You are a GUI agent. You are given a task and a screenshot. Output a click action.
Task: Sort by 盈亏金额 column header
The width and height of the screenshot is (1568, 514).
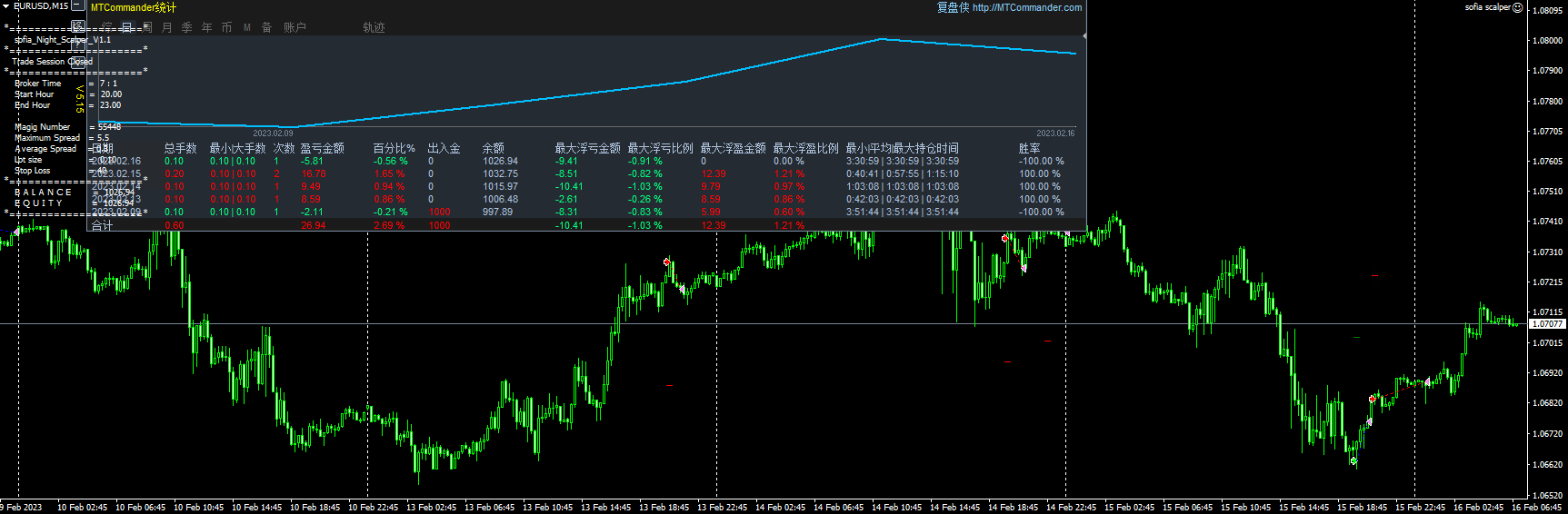click(322, 148)
